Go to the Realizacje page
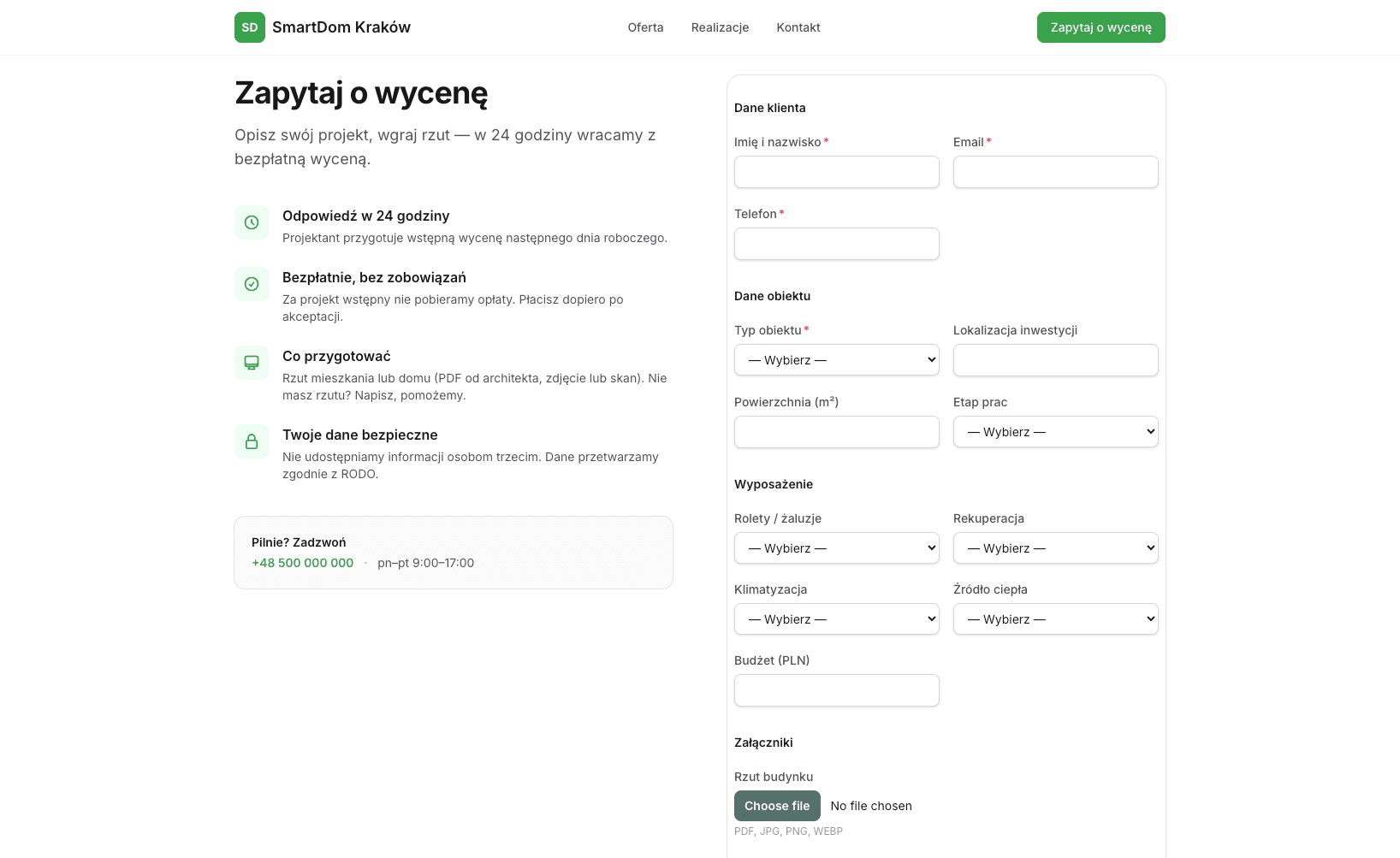This screenshot has height=858, width=1400. tap(720, 27)
